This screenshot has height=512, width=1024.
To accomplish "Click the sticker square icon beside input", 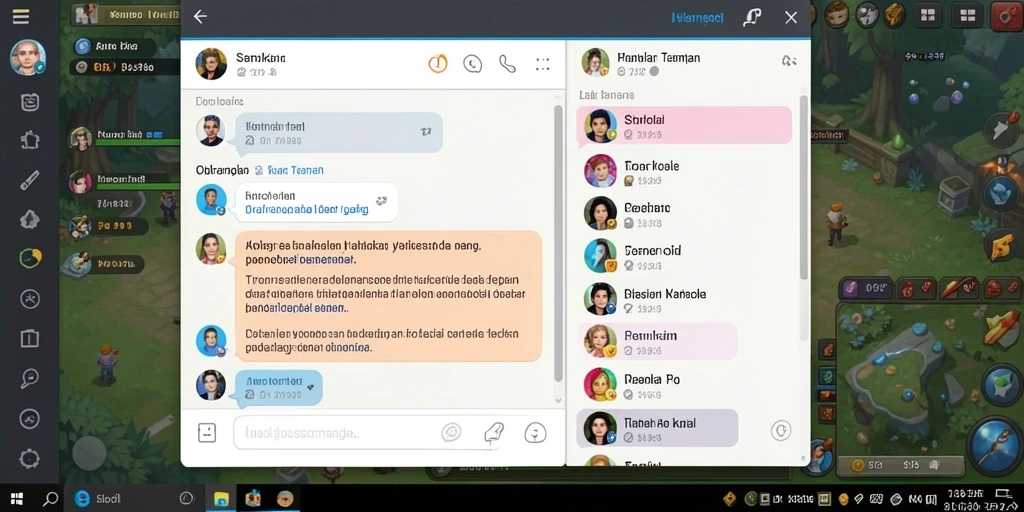I will (x=207, y=432).
